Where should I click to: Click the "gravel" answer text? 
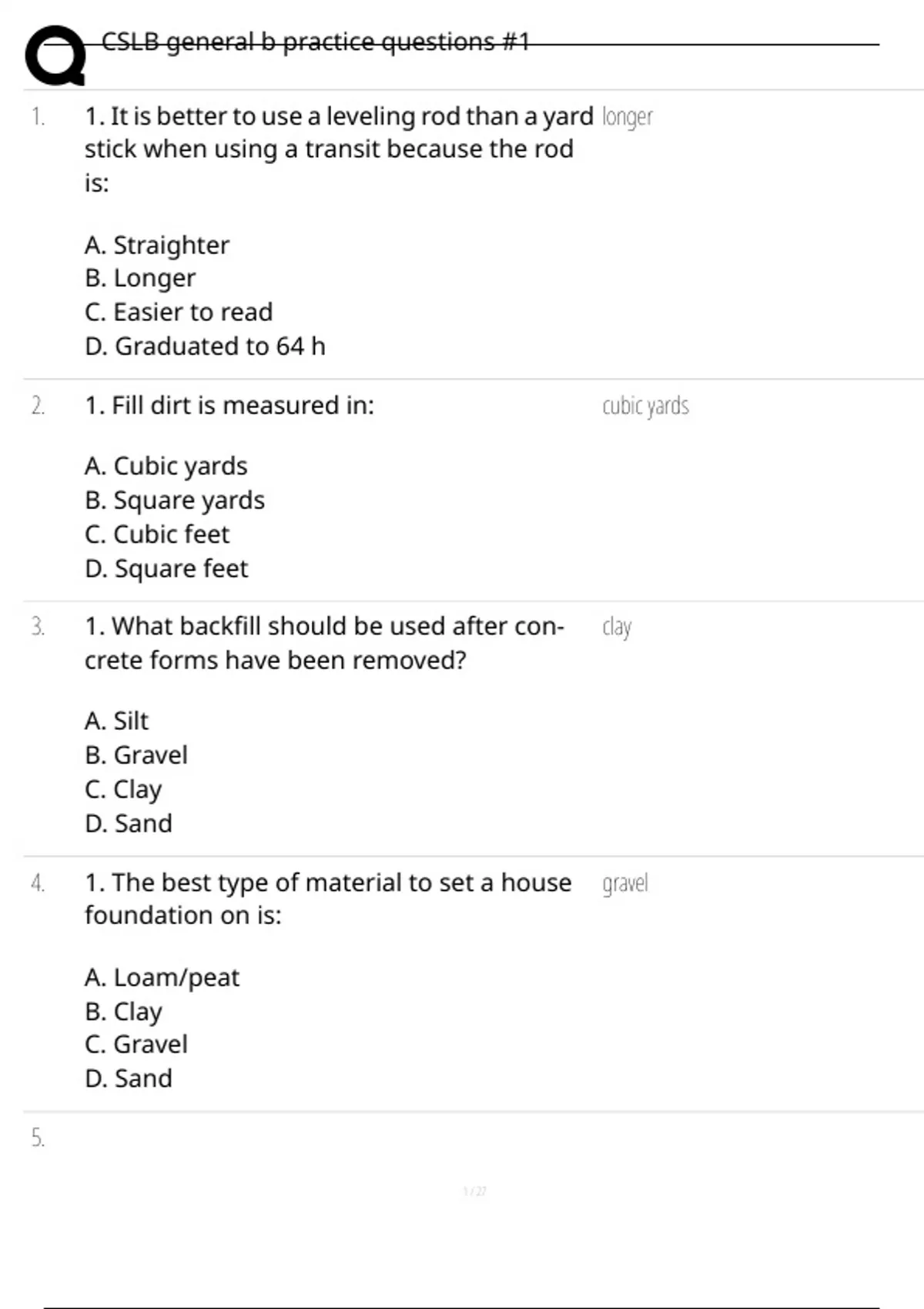625,883
